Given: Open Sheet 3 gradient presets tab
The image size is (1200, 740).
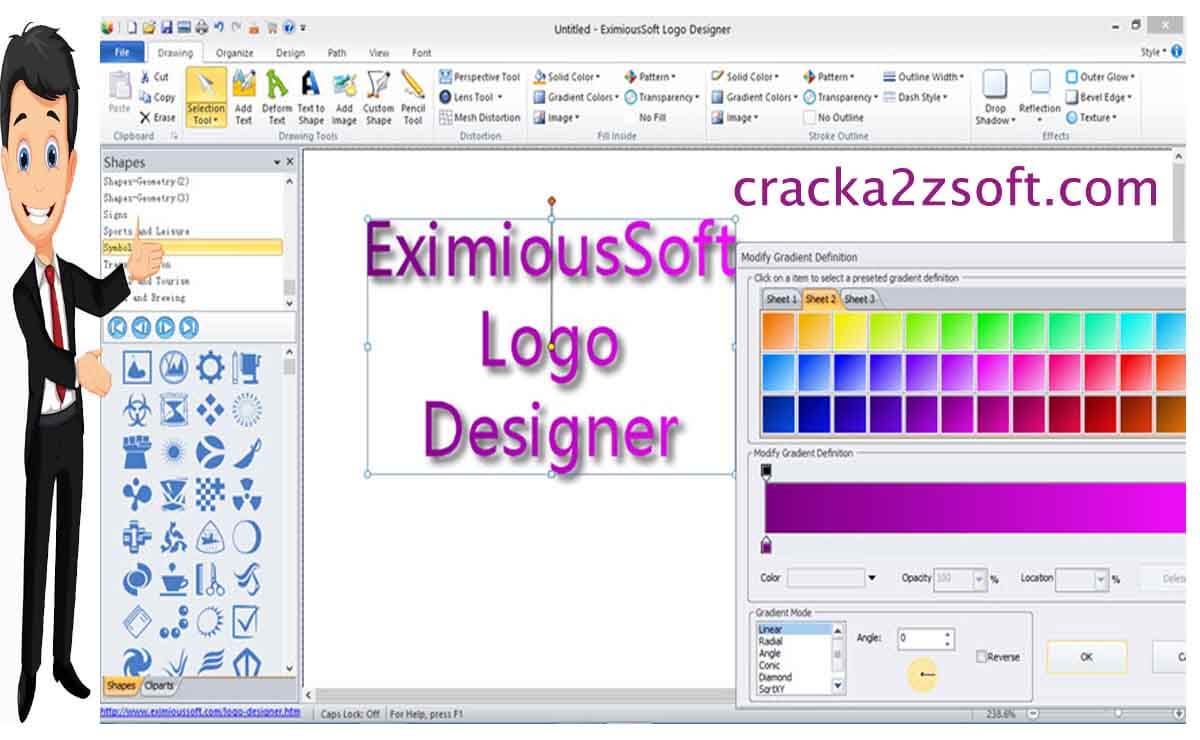Looking at the screenshot, I should tap(859, 299).
